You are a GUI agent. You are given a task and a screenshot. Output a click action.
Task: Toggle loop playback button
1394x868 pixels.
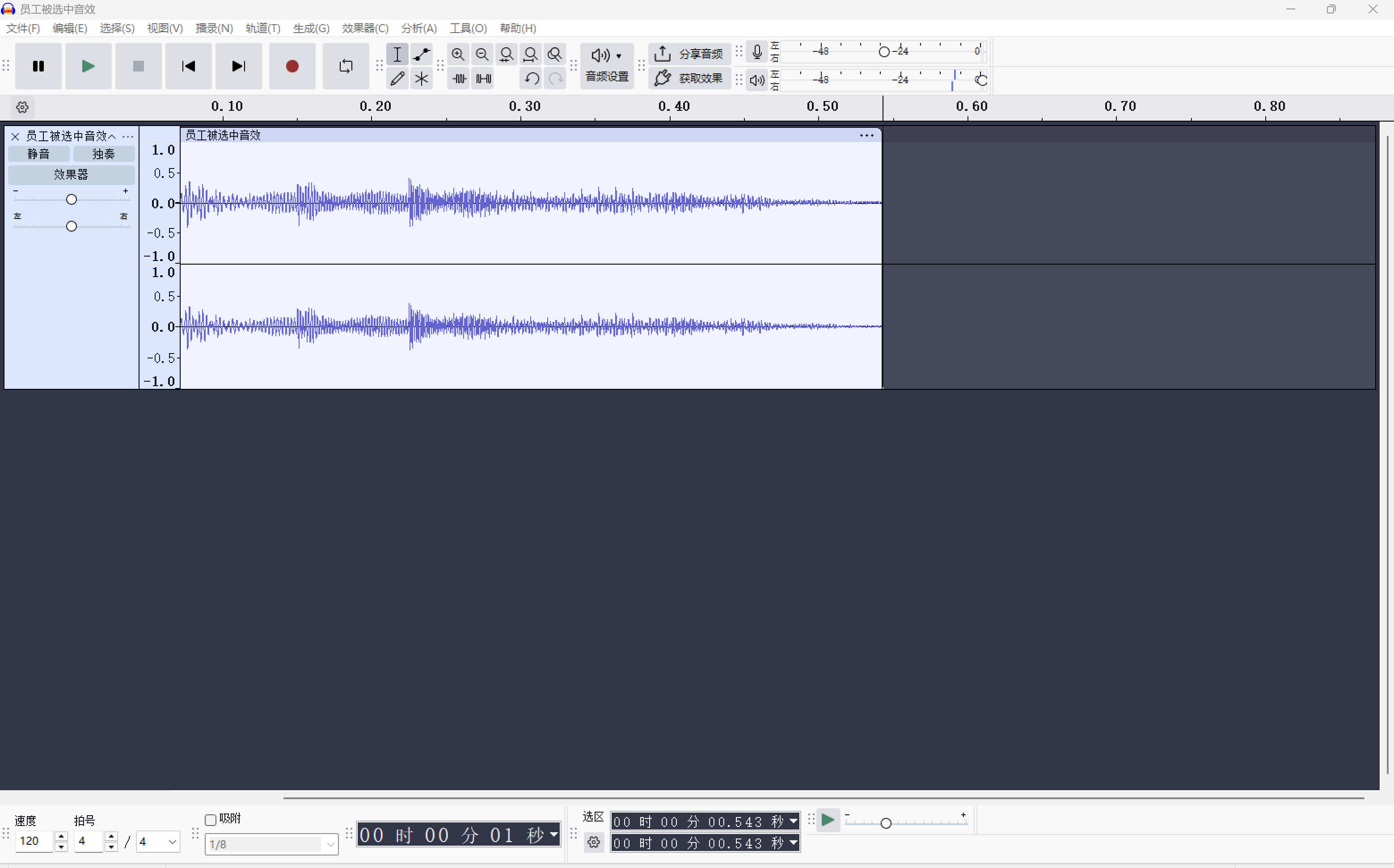(346, 66)
